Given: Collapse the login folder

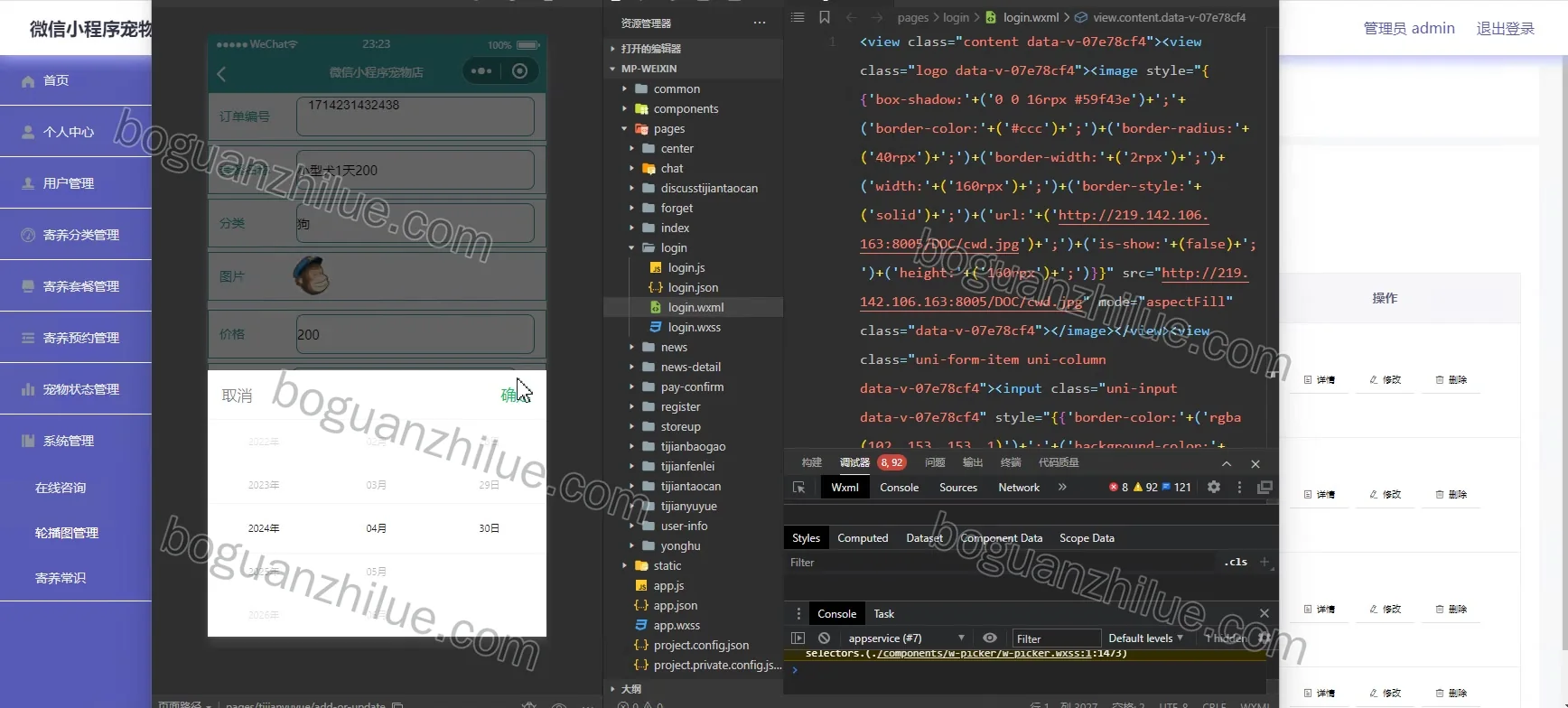Looking at the screenshot, I should [x=674, y=247].
